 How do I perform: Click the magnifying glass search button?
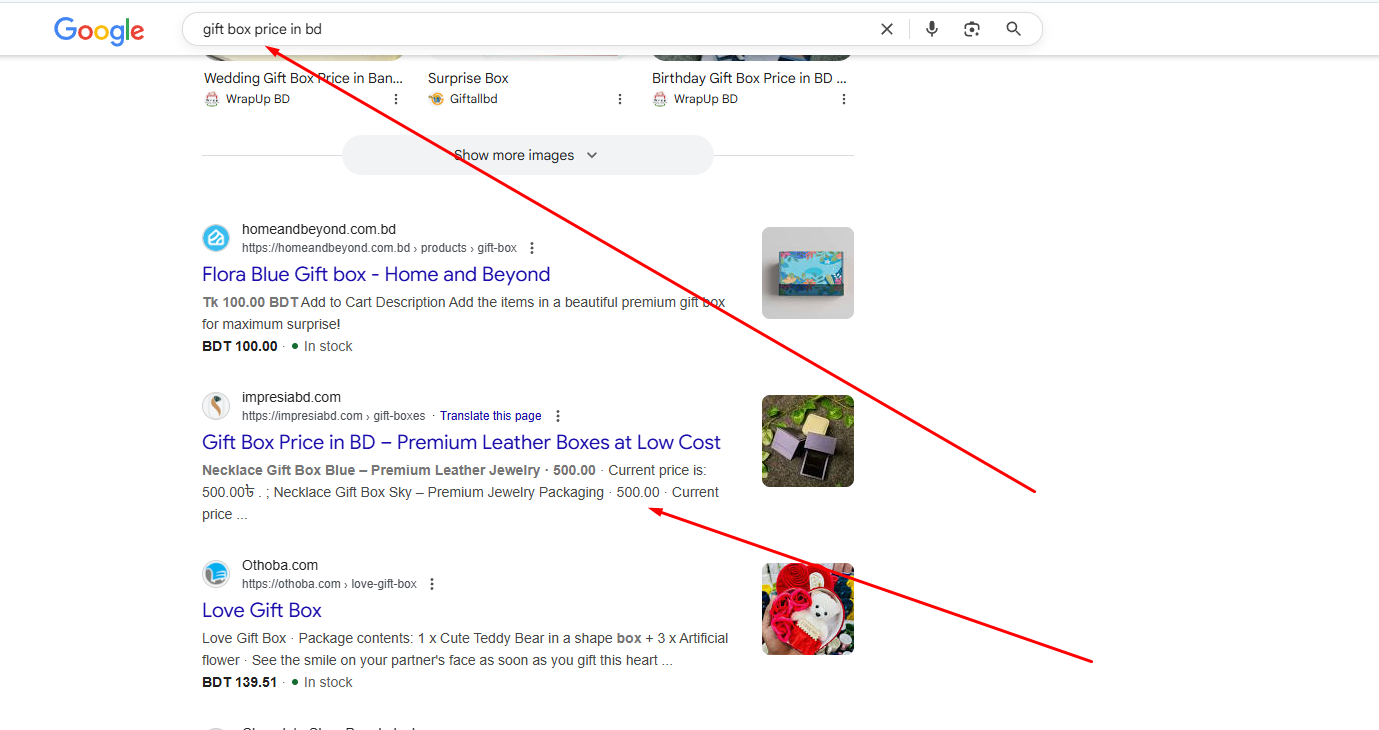(x=1013, y=29)
